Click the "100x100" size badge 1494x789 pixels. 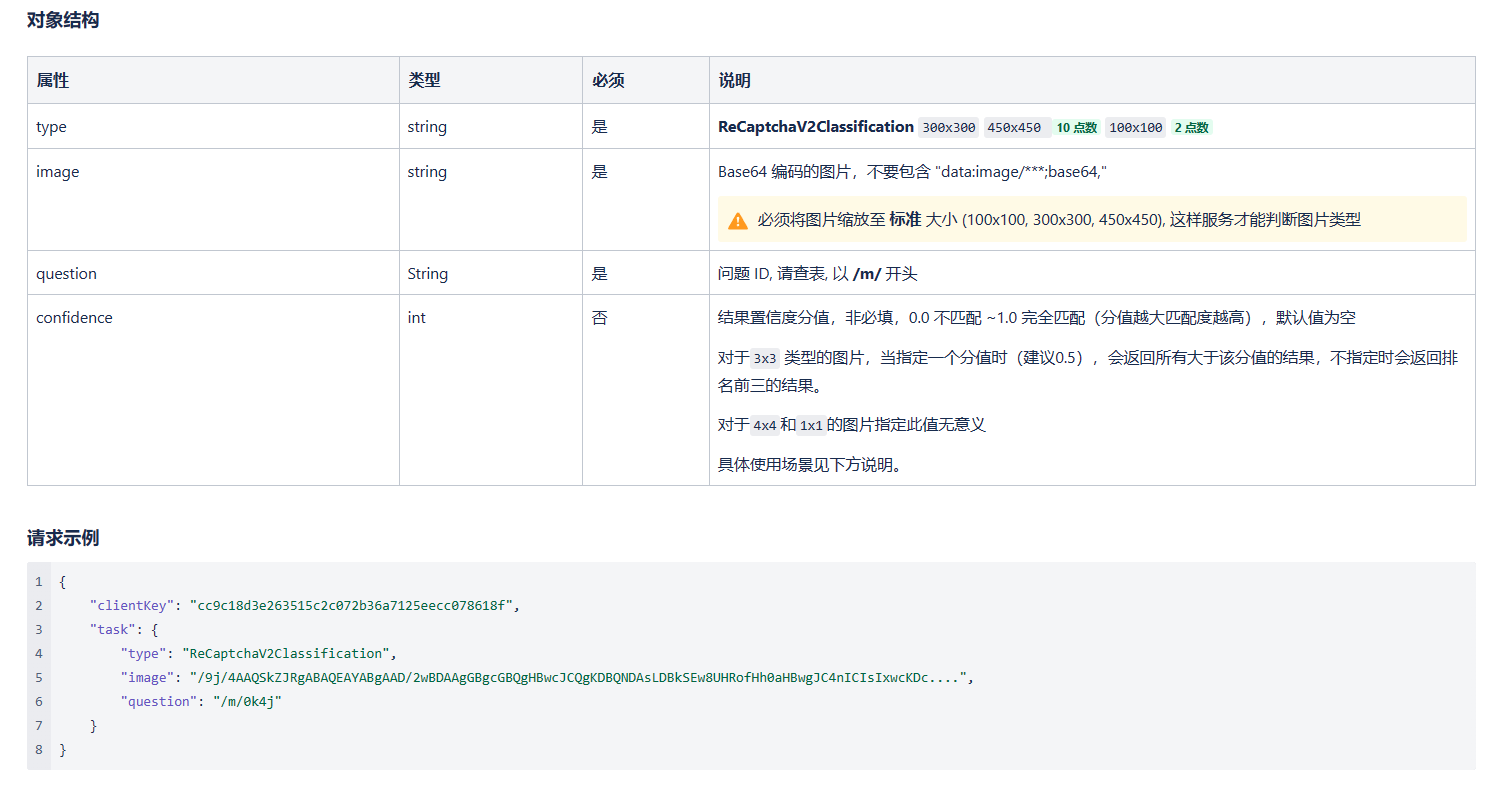pyautogui.click(x=1135, y=128)
